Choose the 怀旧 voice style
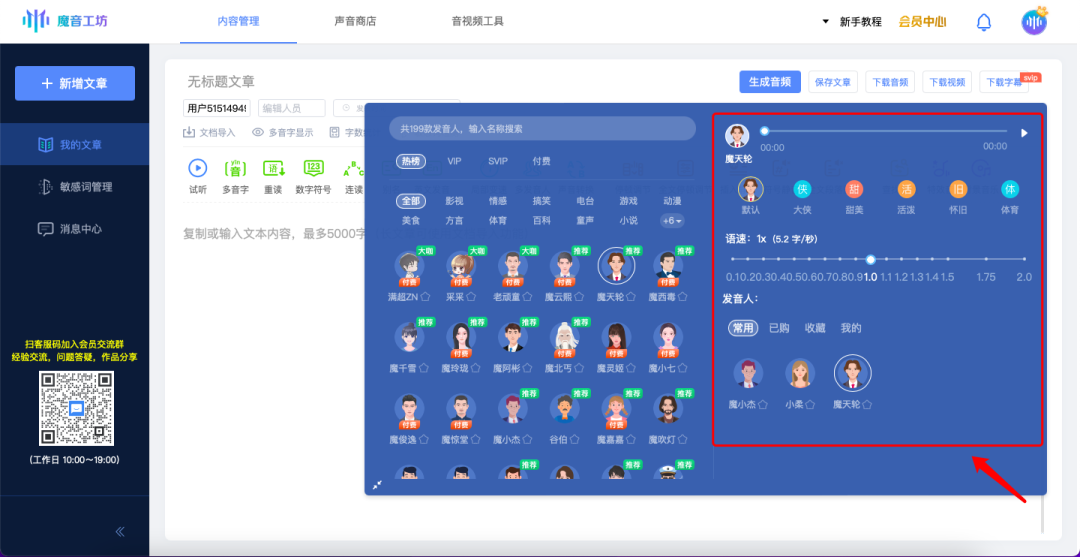 pos(958,189)
